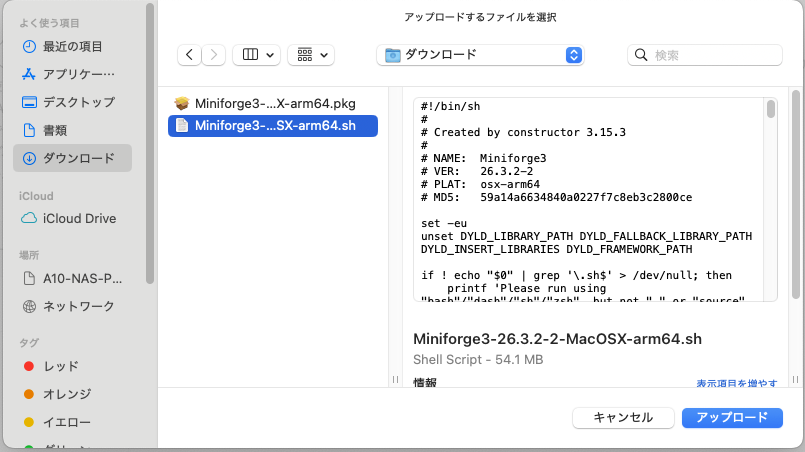Click the キャンセル button
The width and height of the screenshot is (805, 452).
[623, 418]
